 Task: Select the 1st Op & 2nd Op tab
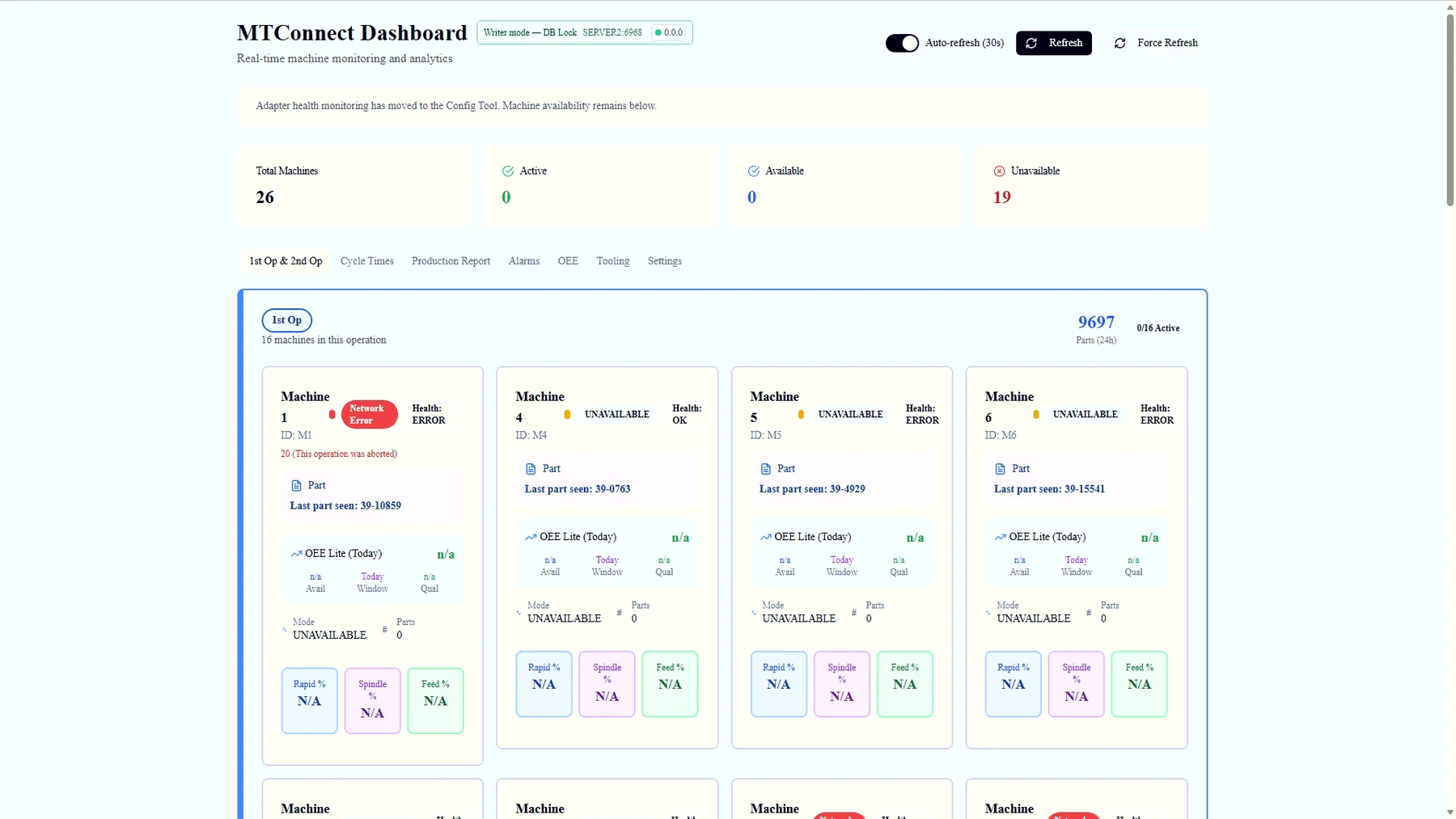[x=286, y=261]
